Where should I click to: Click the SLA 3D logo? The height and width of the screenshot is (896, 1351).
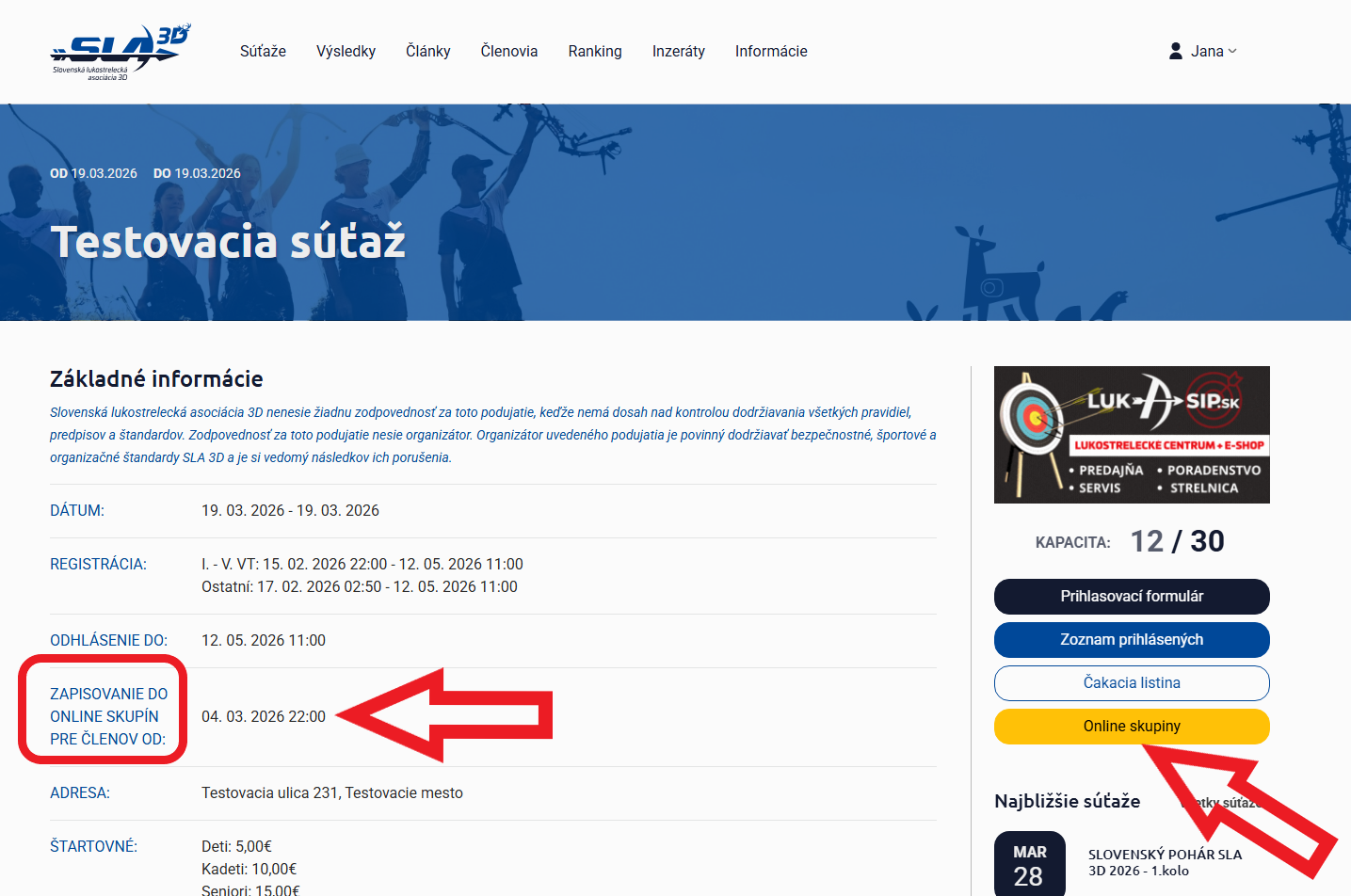pos(120,52)
